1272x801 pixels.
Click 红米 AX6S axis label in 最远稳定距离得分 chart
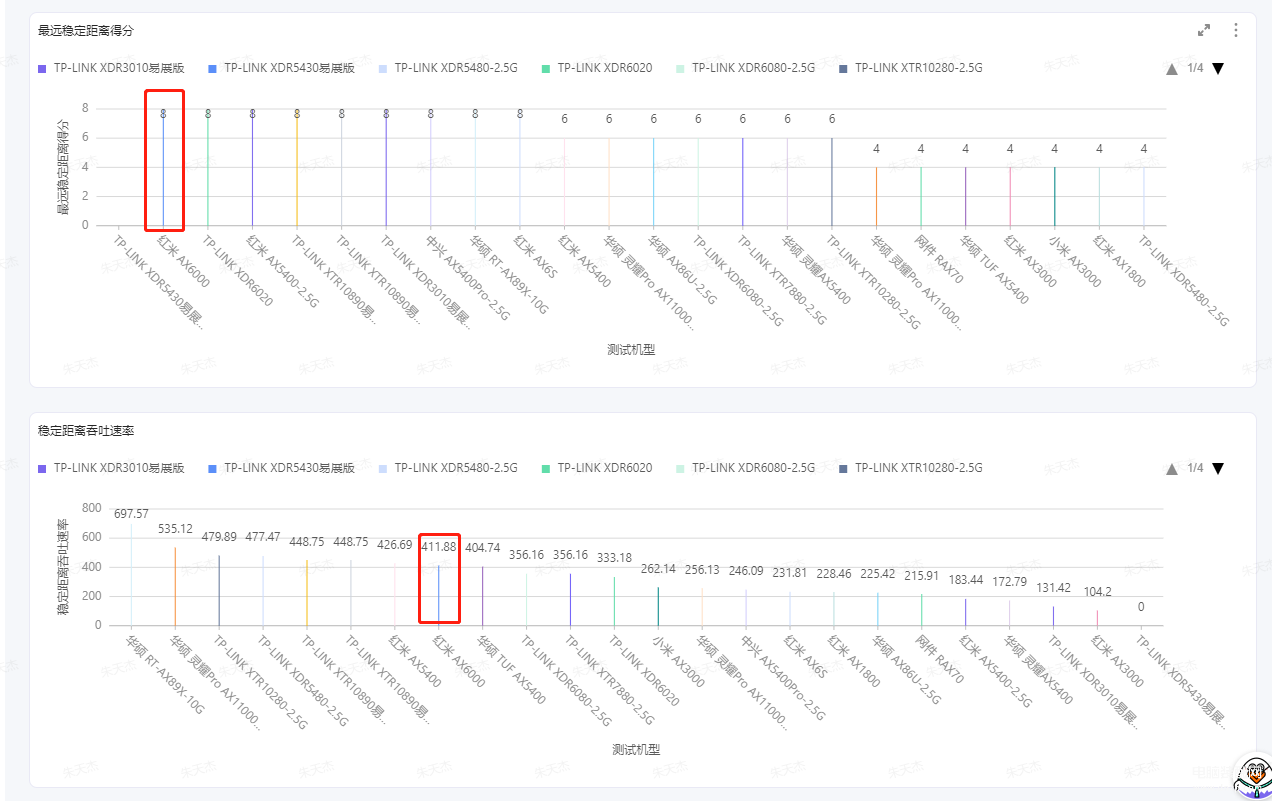pos(535,256)
